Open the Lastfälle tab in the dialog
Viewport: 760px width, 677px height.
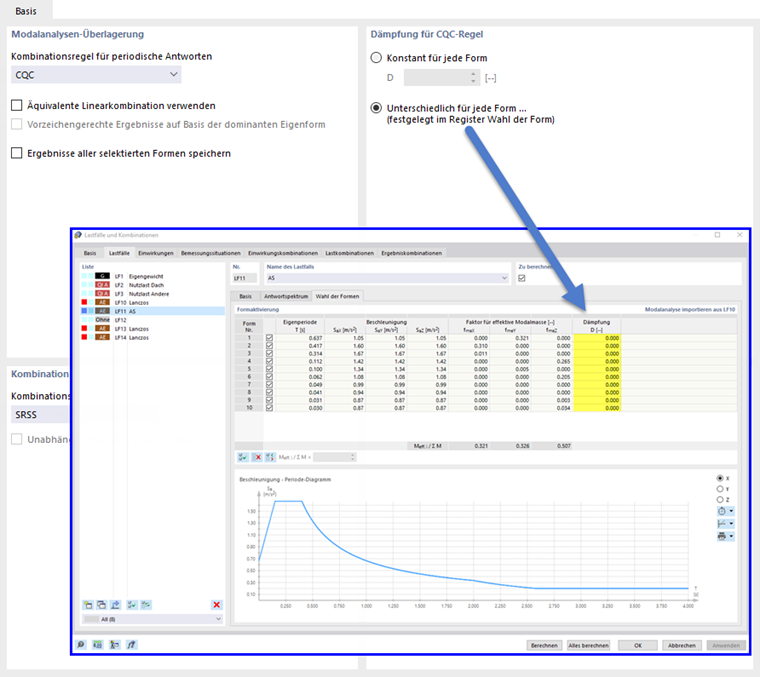(119, 253)
